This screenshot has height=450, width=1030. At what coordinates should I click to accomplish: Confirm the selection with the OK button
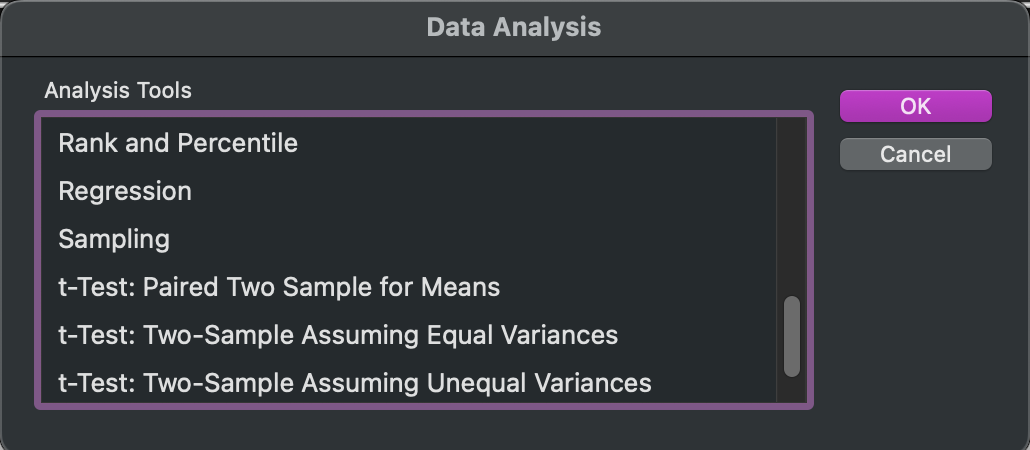click(916, 106)
